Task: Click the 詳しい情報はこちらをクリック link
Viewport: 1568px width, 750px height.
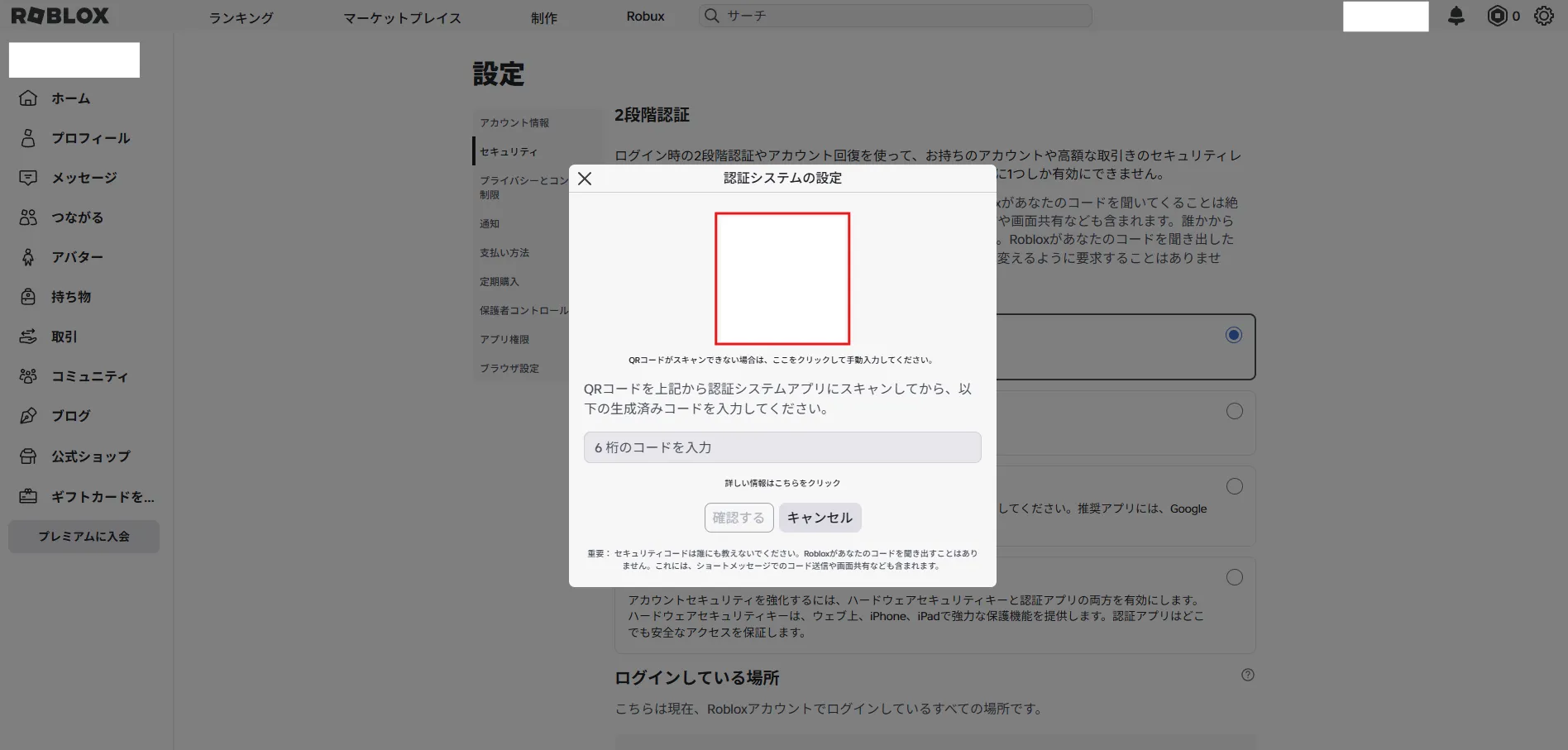Action: point(782,483)
